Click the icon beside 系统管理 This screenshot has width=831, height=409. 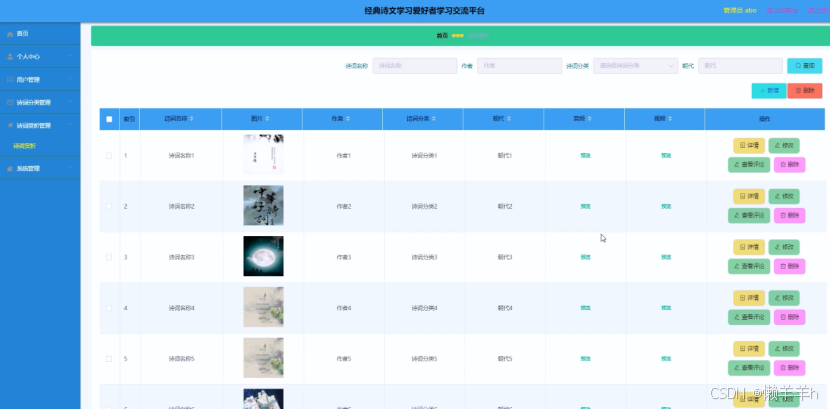click(10, 168)
